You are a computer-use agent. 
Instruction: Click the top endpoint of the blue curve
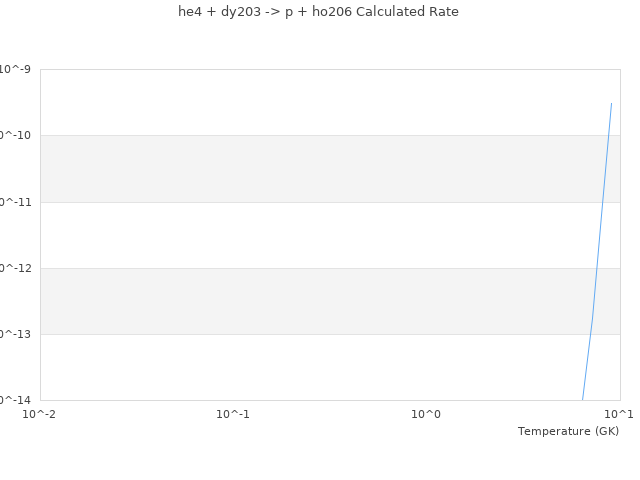pyautogui.click(x=611, y=103)
